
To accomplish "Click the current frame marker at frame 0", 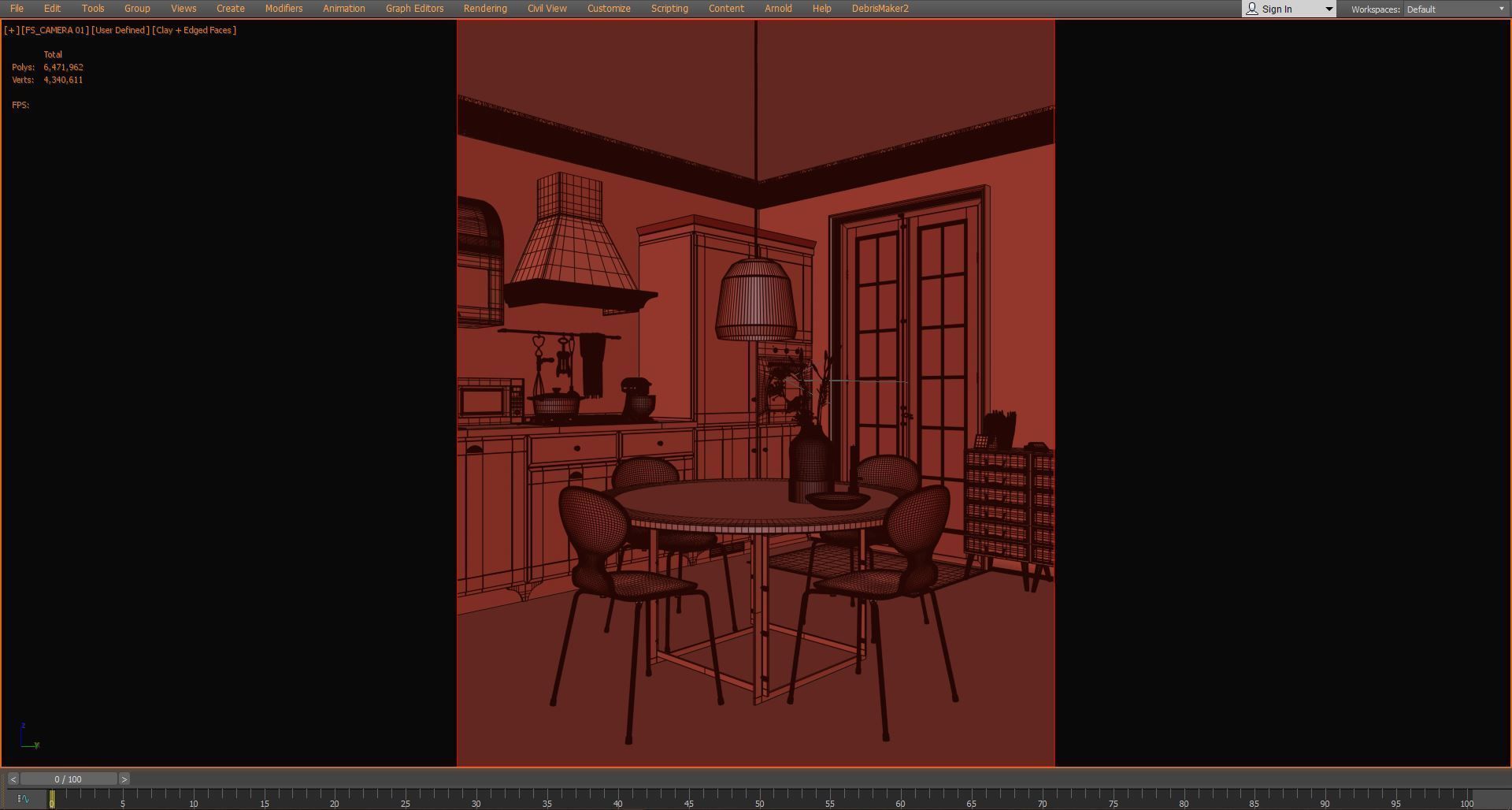I will [x=52, y=800].
